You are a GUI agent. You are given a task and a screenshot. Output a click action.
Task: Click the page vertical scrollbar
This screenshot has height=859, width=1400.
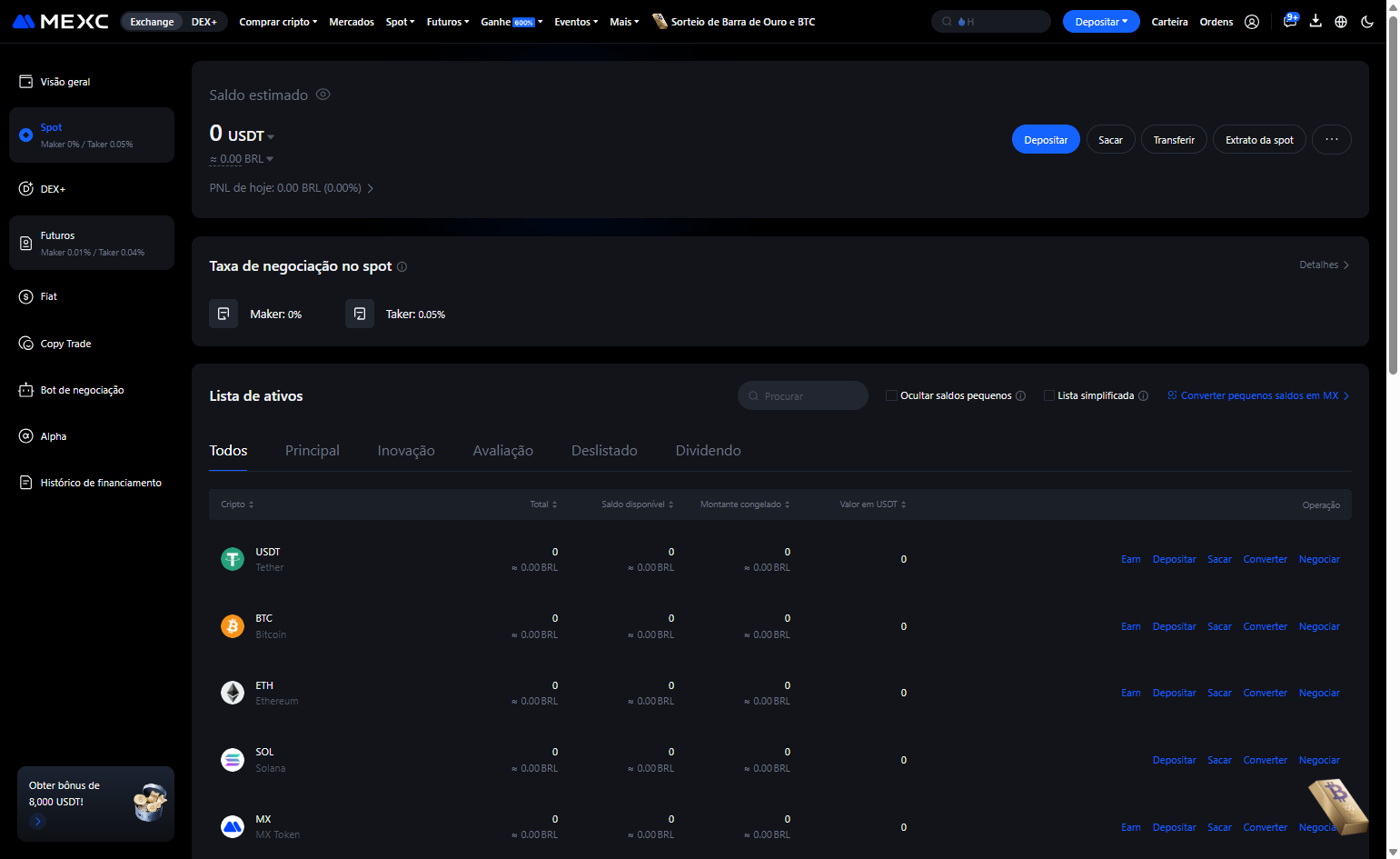[1393, 195]
